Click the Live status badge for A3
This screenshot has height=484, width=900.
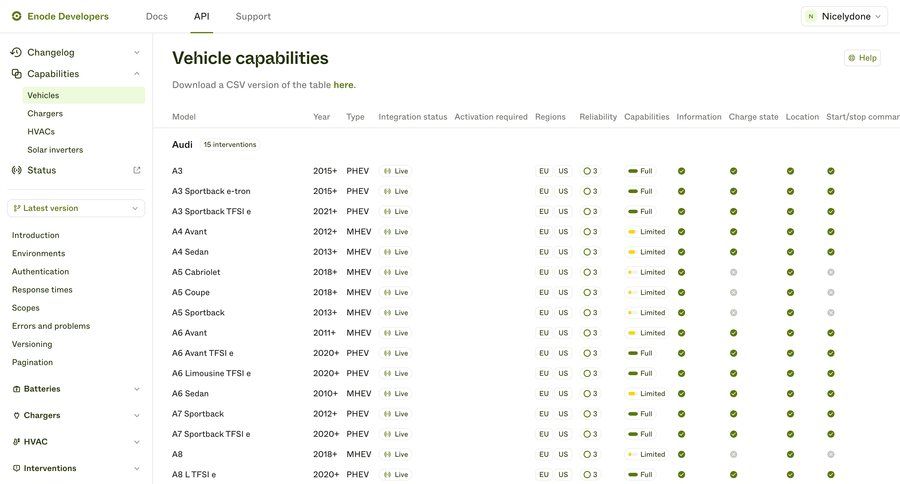coord(396,171)
